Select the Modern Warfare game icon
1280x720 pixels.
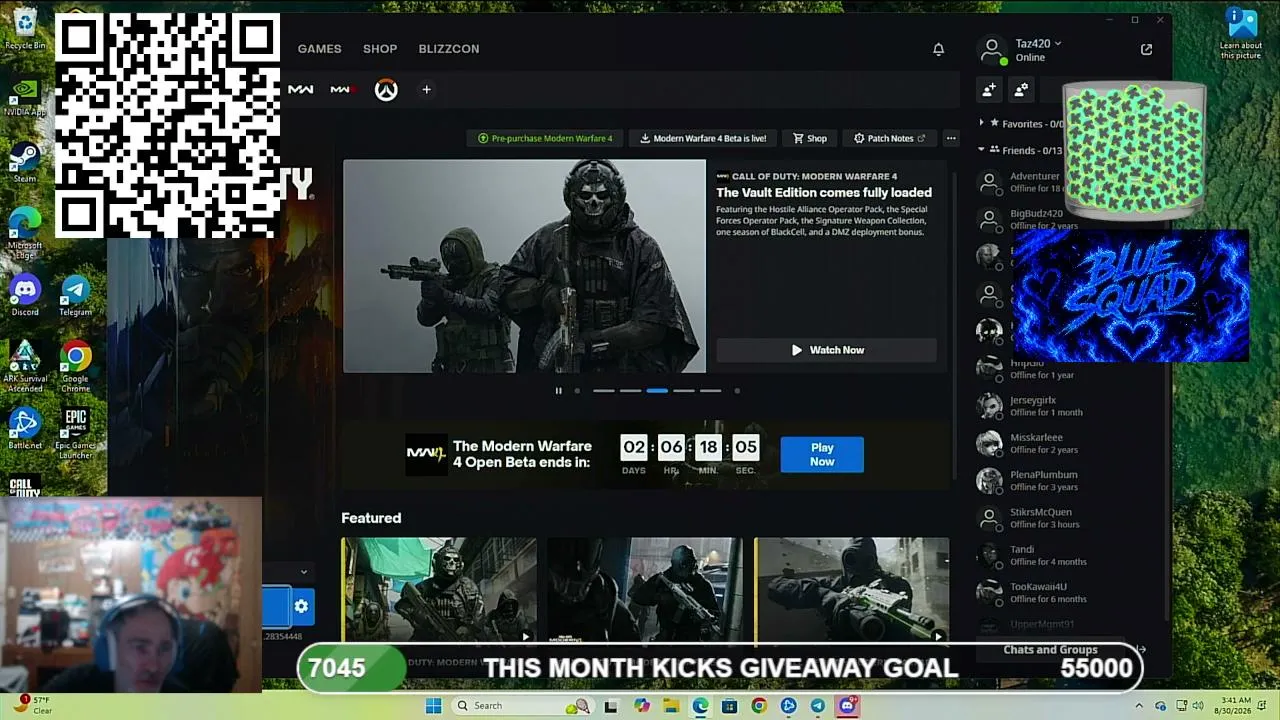click(300, 90)
